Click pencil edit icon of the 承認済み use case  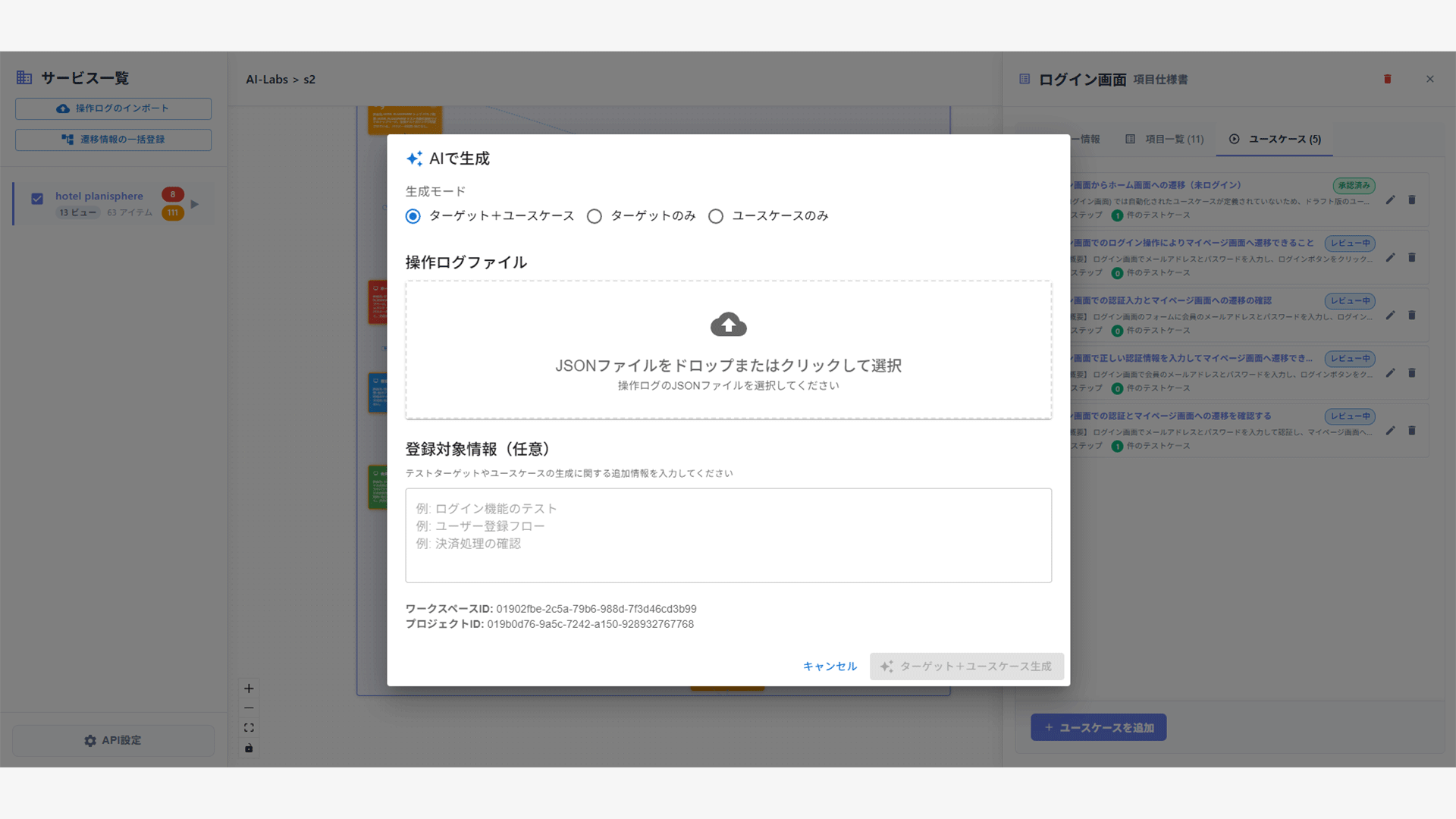click(1390, 200)
